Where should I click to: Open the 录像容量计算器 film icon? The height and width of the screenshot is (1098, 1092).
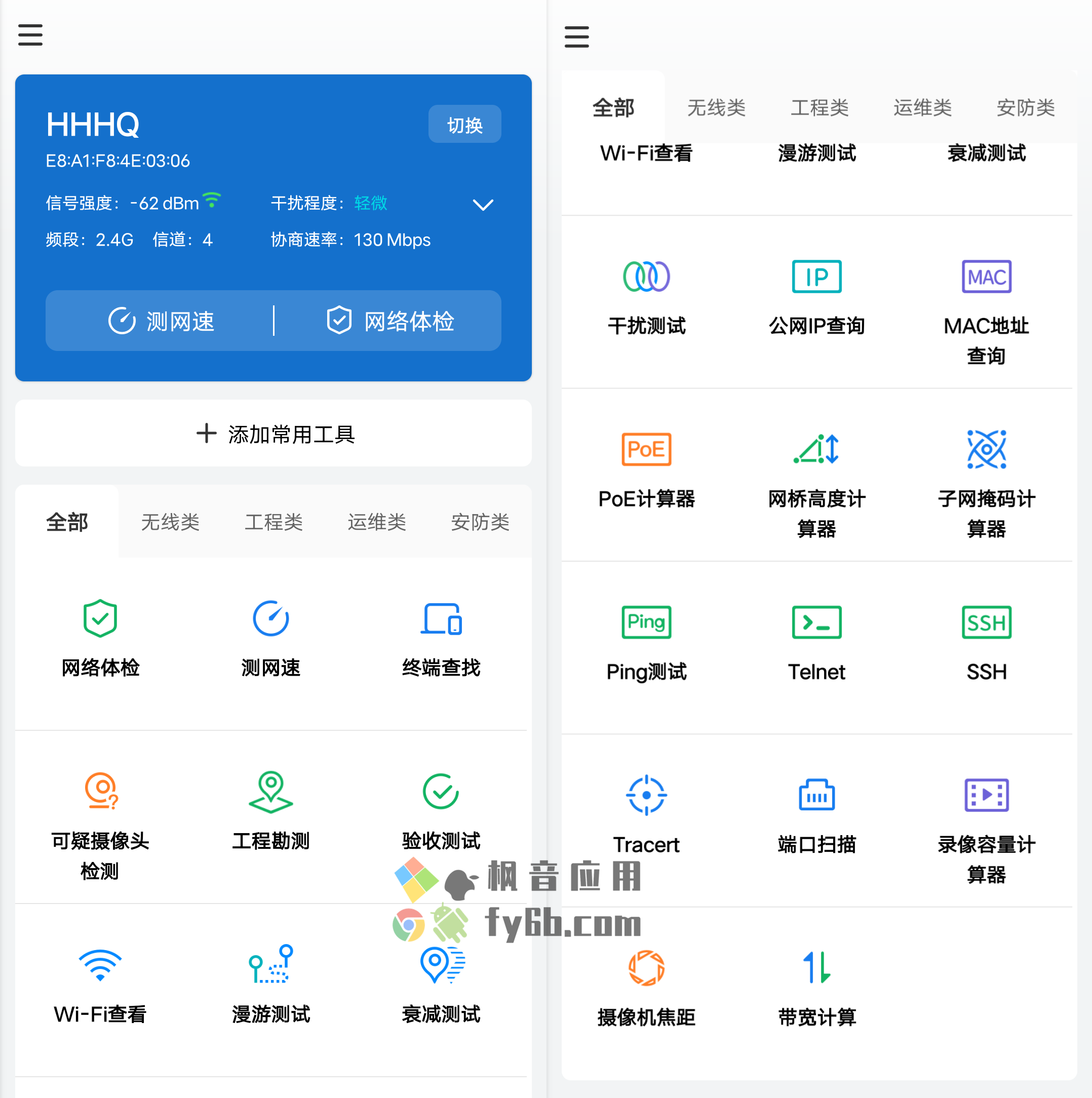(987, 795)
